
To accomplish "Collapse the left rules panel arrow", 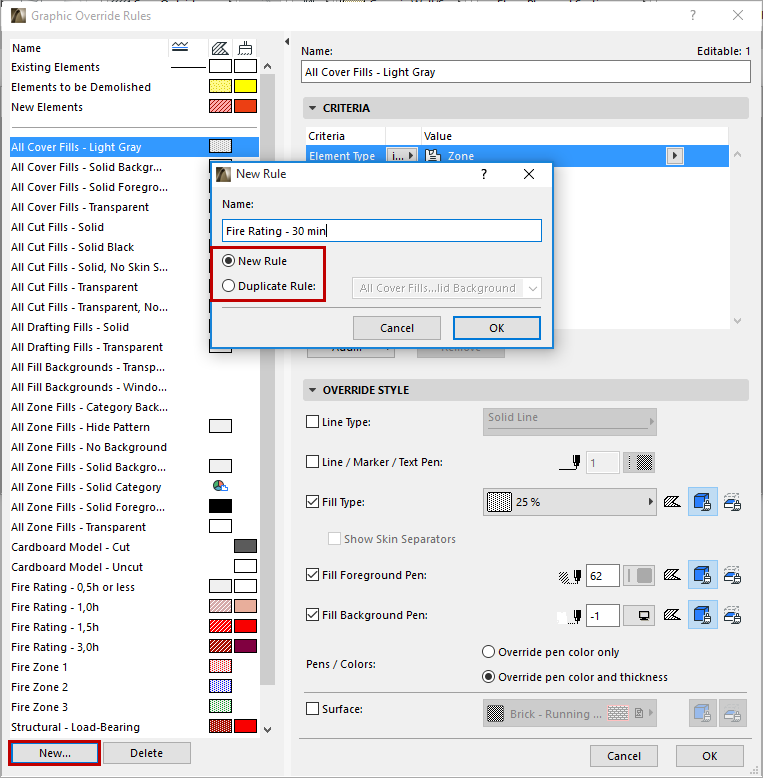I will (287, 42).
